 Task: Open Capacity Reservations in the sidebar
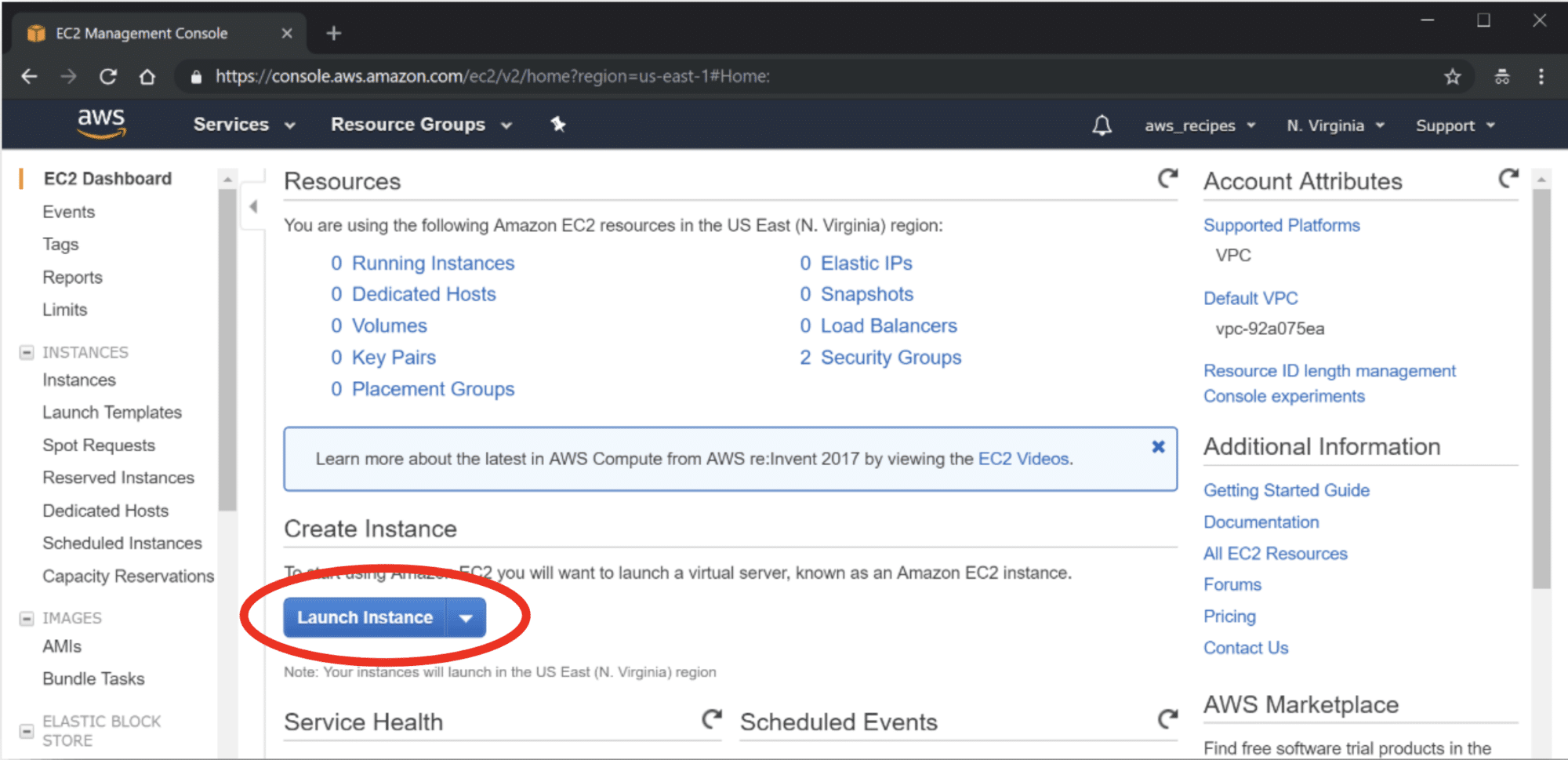pyautogui.click(x=128, y=576)
